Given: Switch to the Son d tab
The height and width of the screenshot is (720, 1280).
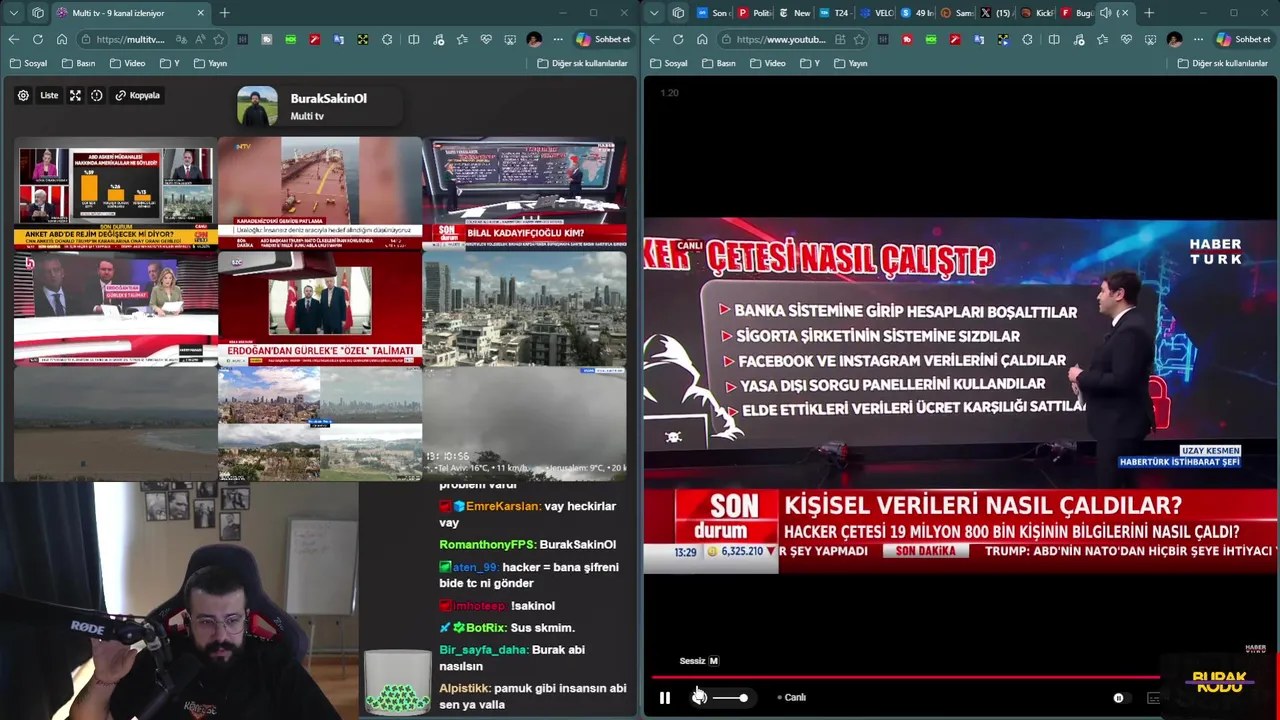Looking at the screenshot, I should coord(712,13).
